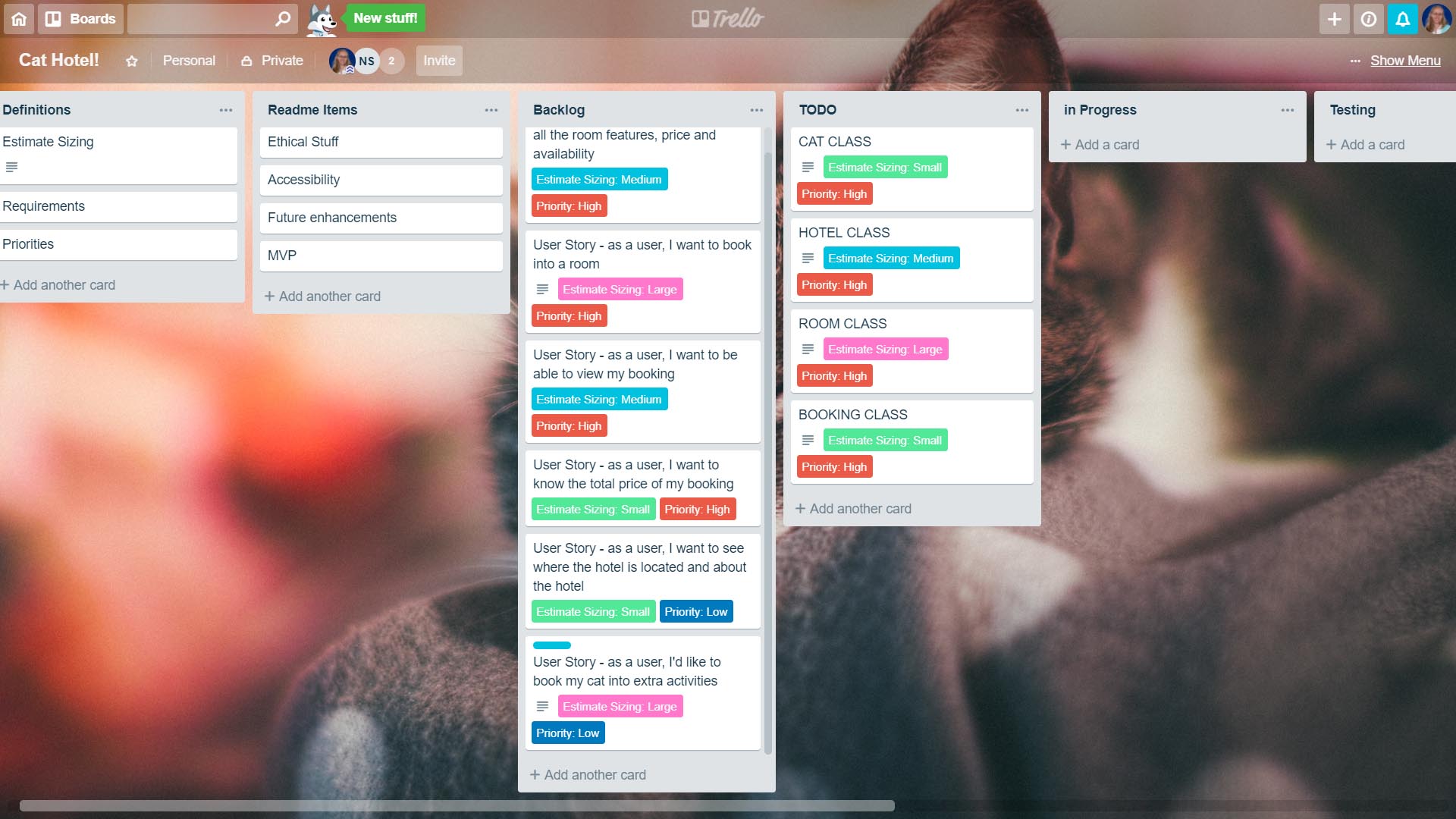The width and height of the screenshot is (1456, 819).
Task: Click Private visibility toggle on board
Action: (272, 60)
